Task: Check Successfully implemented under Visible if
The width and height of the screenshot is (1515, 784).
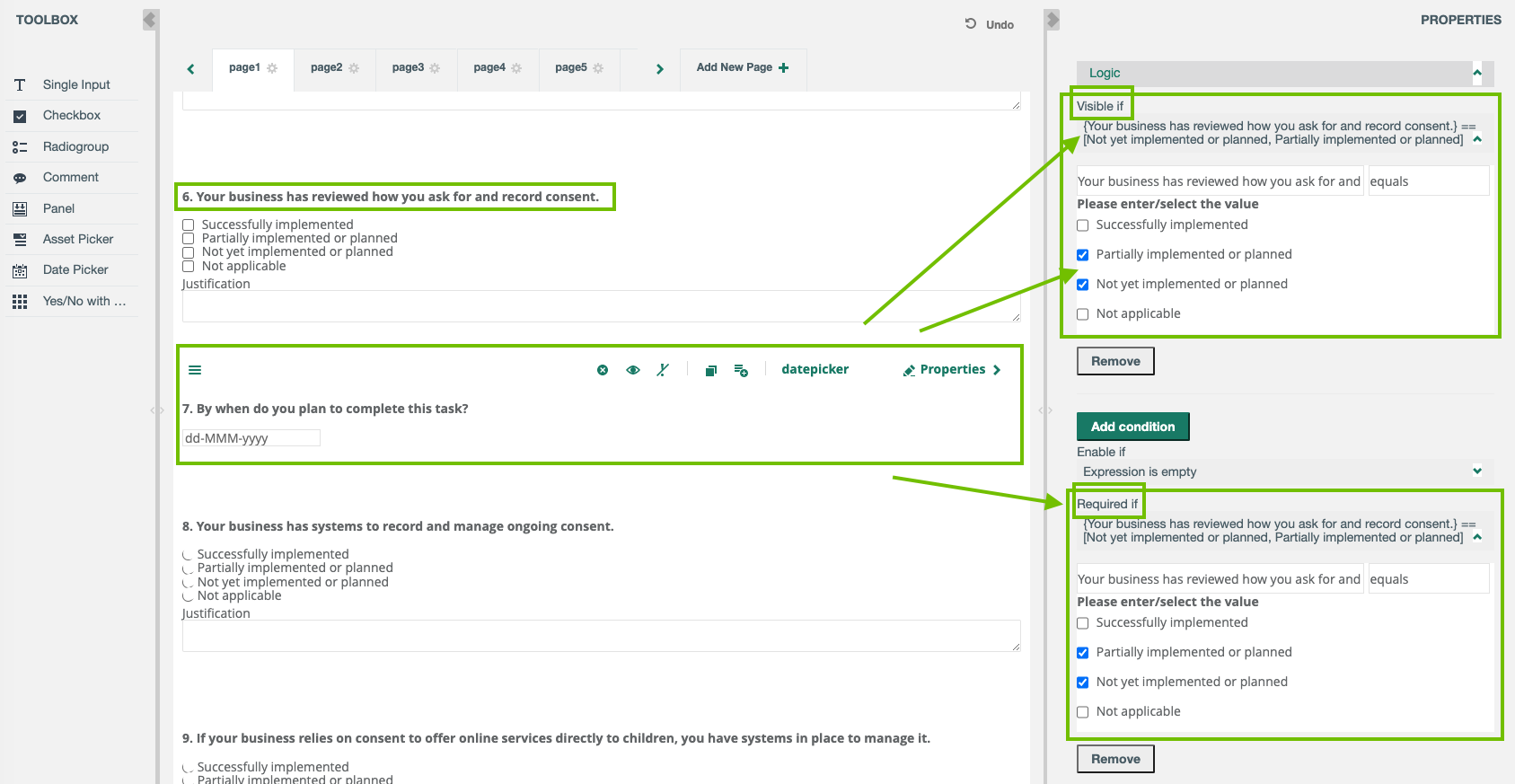Action: (x=1083, y=225)
